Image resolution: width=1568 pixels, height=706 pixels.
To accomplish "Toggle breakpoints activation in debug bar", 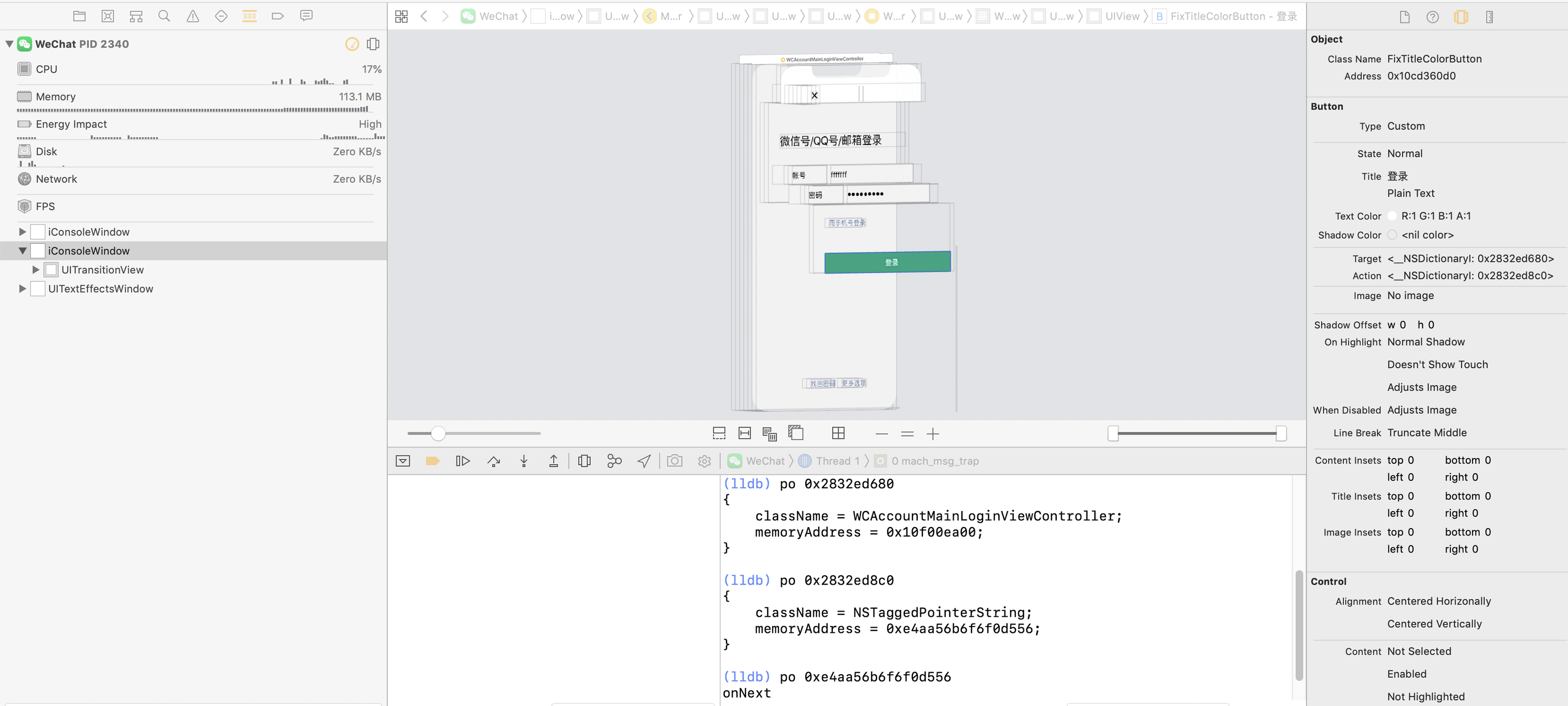I will pos(432,461).
